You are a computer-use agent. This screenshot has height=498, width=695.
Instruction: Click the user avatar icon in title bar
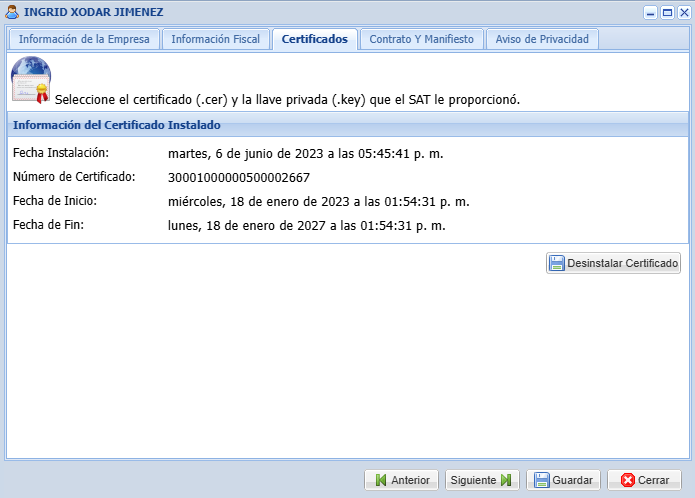click(x=12, y=12)
